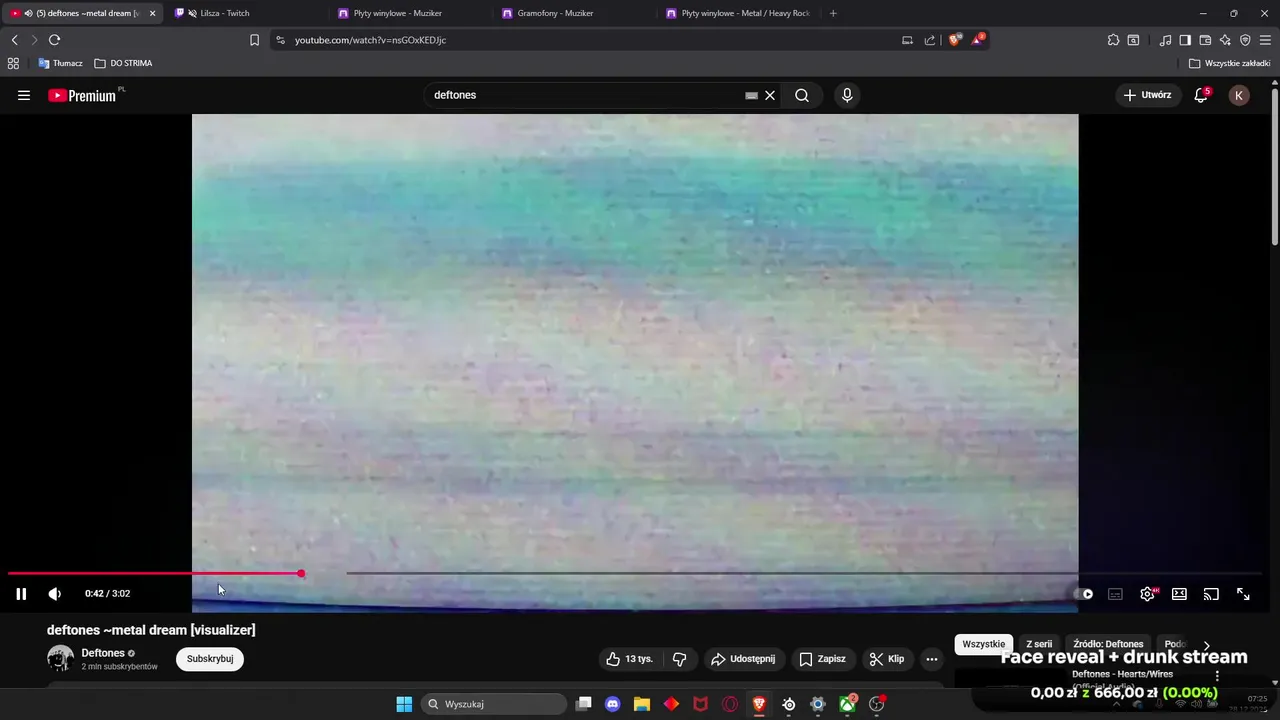Viewport: 1280px width, 720px height.
Task: Select the Źródło: Deftones chip
Action: [1108, 644]
